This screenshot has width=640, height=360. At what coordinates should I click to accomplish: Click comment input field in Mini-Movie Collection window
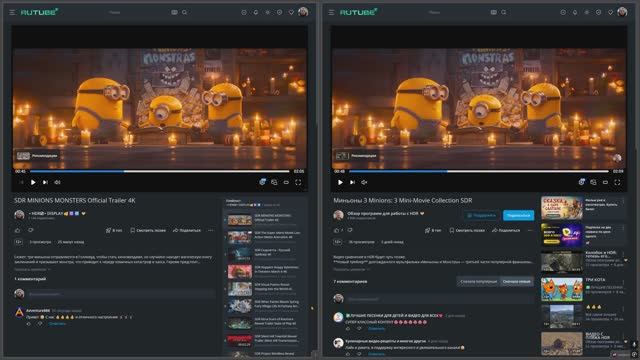tap(440, 299)
